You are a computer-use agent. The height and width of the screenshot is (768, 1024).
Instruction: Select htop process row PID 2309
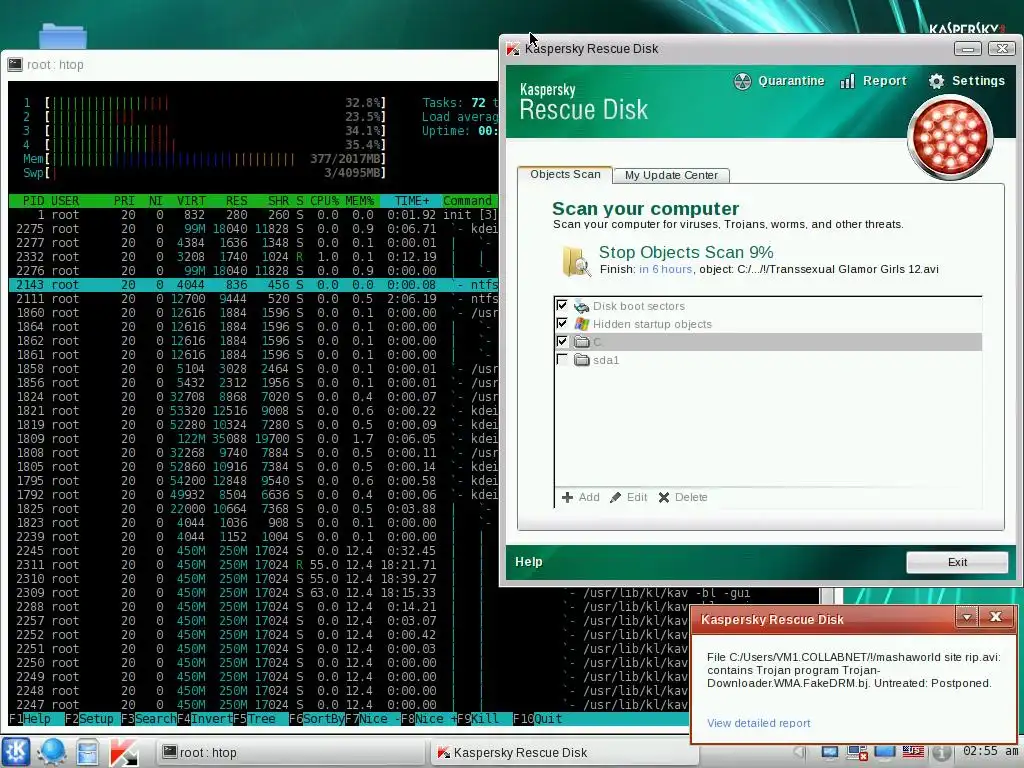pos(253,592)
